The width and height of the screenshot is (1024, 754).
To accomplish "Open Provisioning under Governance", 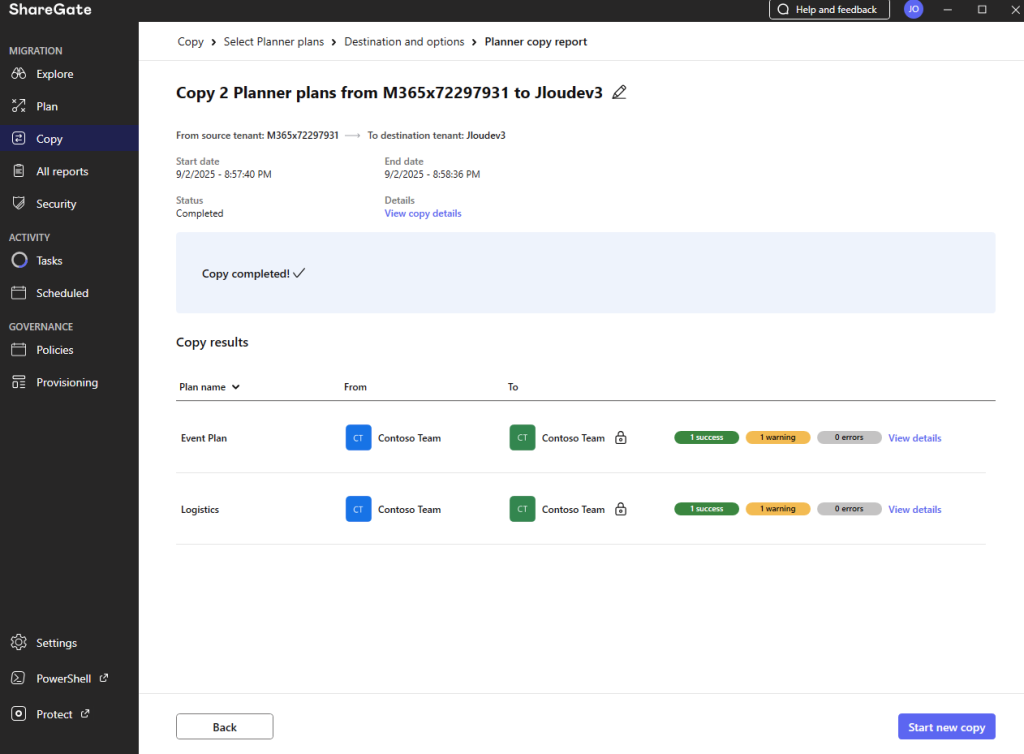I will pyautogui.click(x=67, y=383).
